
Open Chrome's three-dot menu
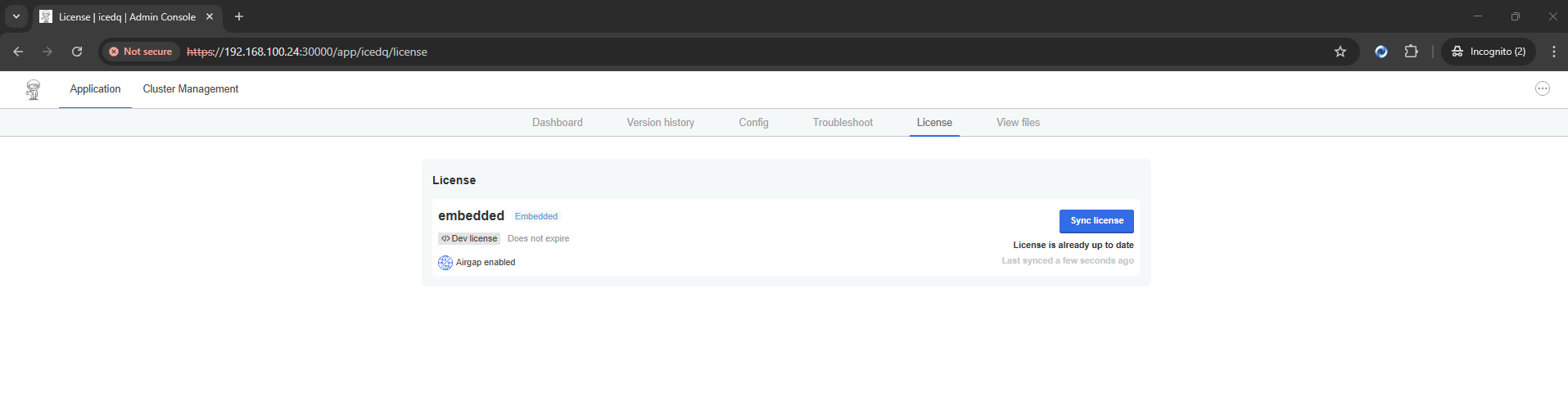[x=1553, y=52]
